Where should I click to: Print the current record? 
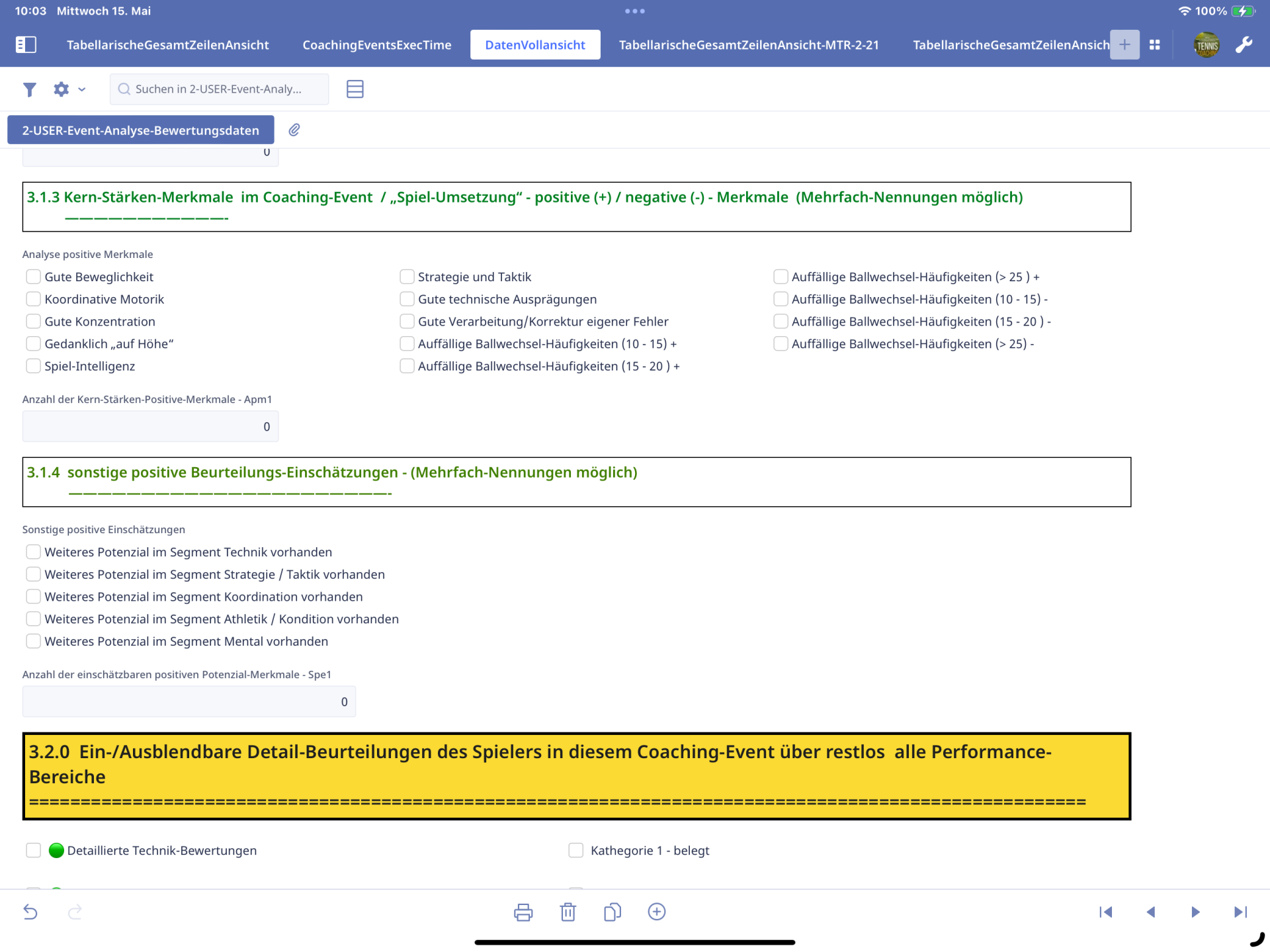pyautogui.click(x=523, y=912)
